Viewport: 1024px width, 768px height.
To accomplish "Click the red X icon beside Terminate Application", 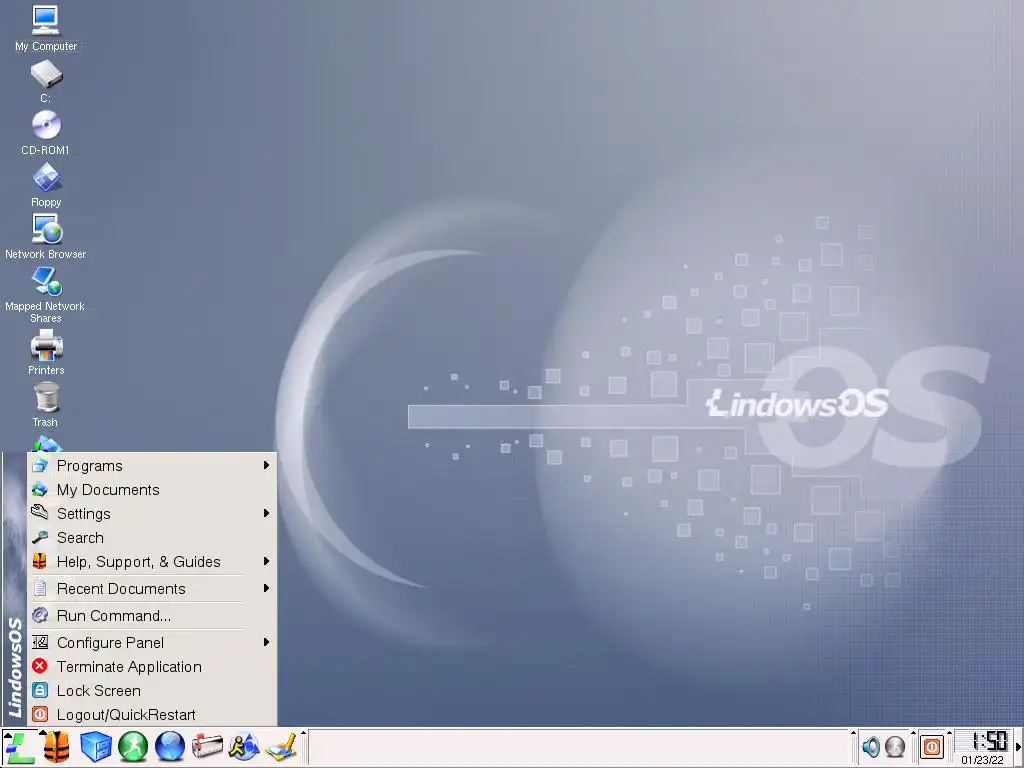I will 40,666.
